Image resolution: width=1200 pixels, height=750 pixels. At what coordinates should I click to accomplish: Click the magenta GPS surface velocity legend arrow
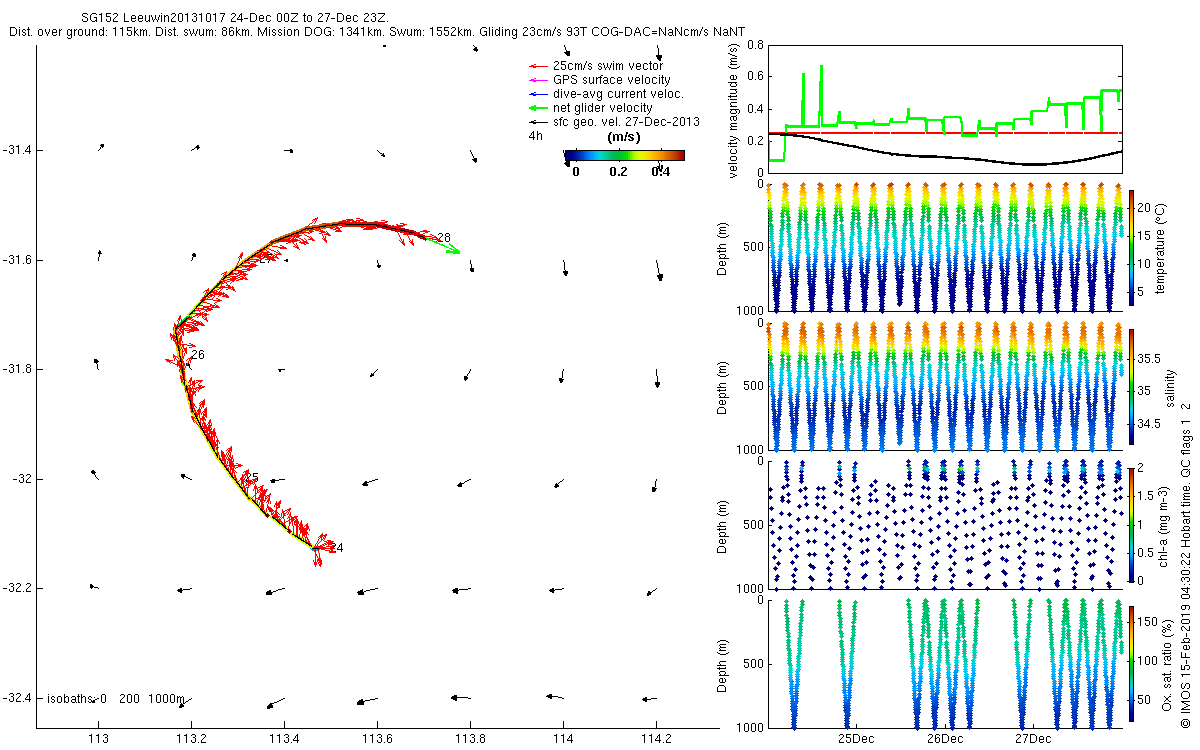[537, 80]
